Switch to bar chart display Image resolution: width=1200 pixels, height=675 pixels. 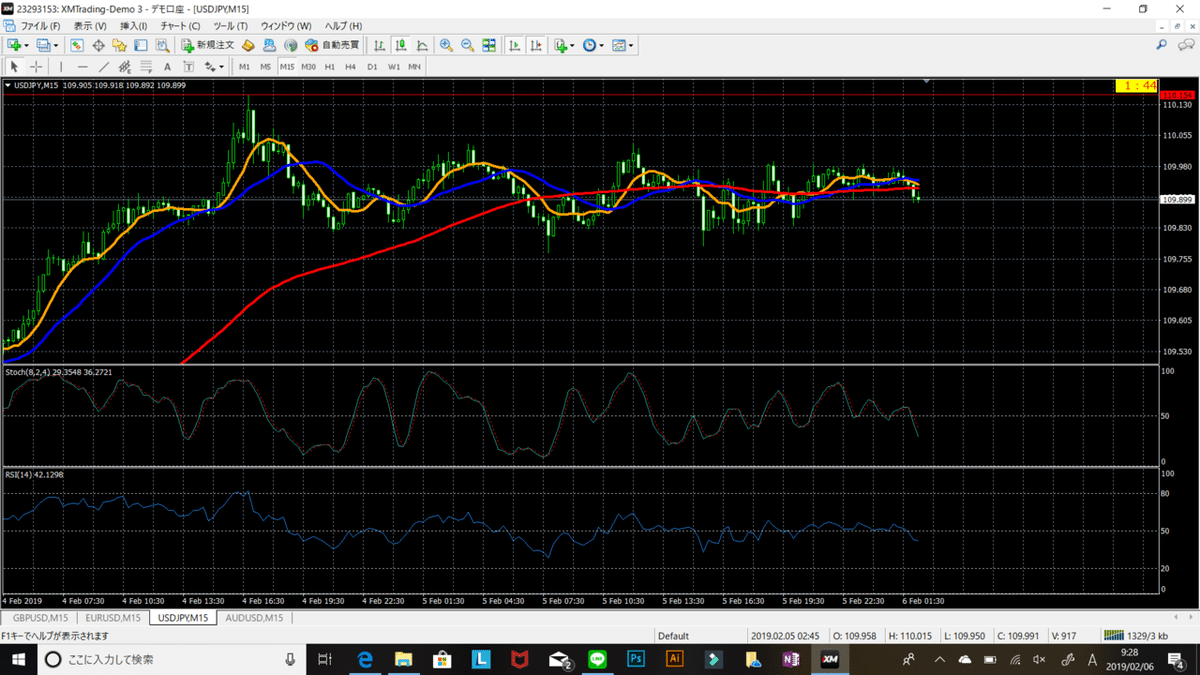pos(379,45)
